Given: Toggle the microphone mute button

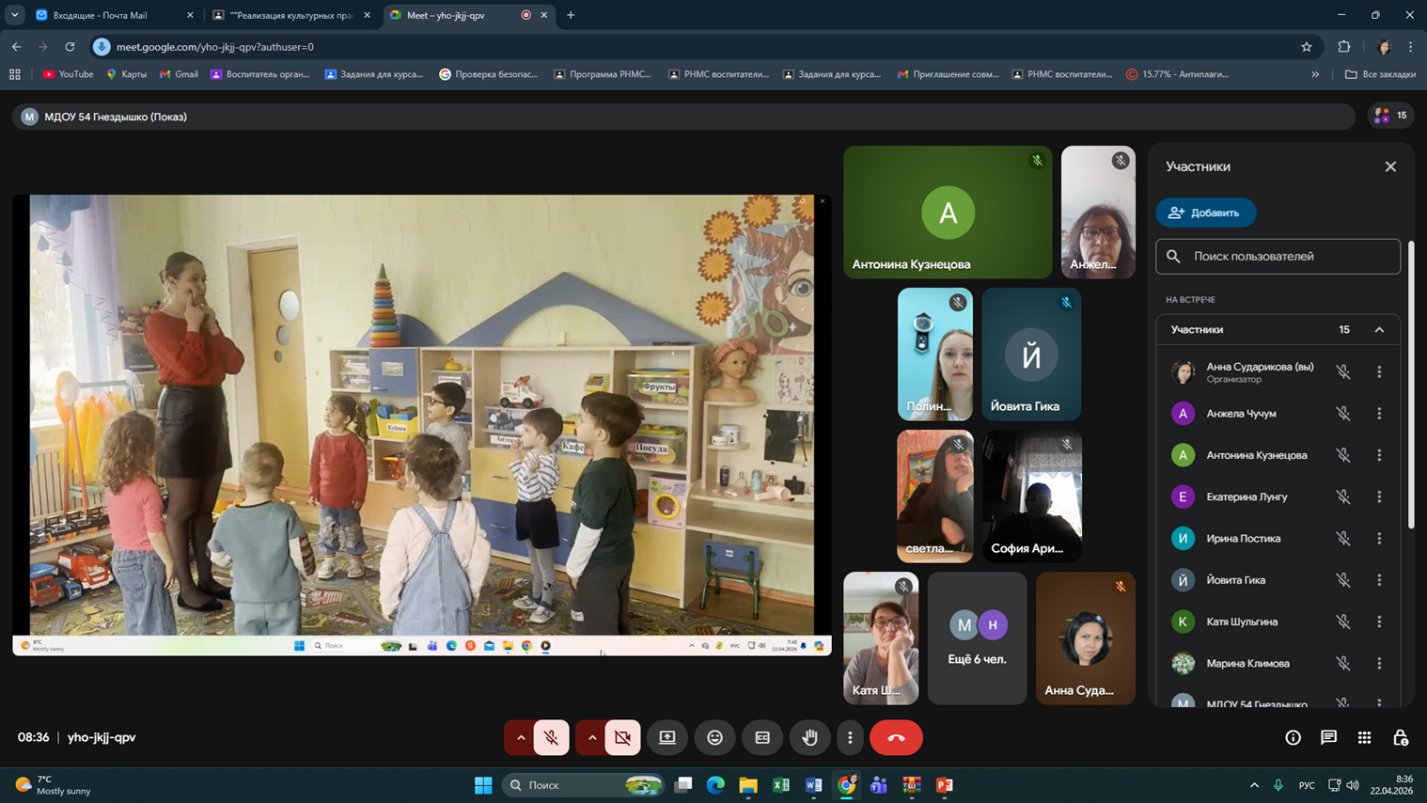Looking at the screenshot, I should pos(551,738).
